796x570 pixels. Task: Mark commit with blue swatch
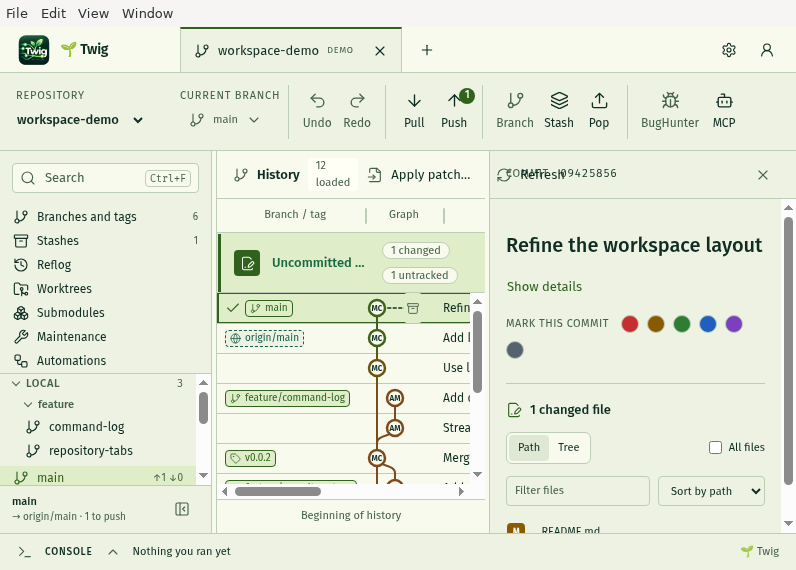tap(708, 324)
